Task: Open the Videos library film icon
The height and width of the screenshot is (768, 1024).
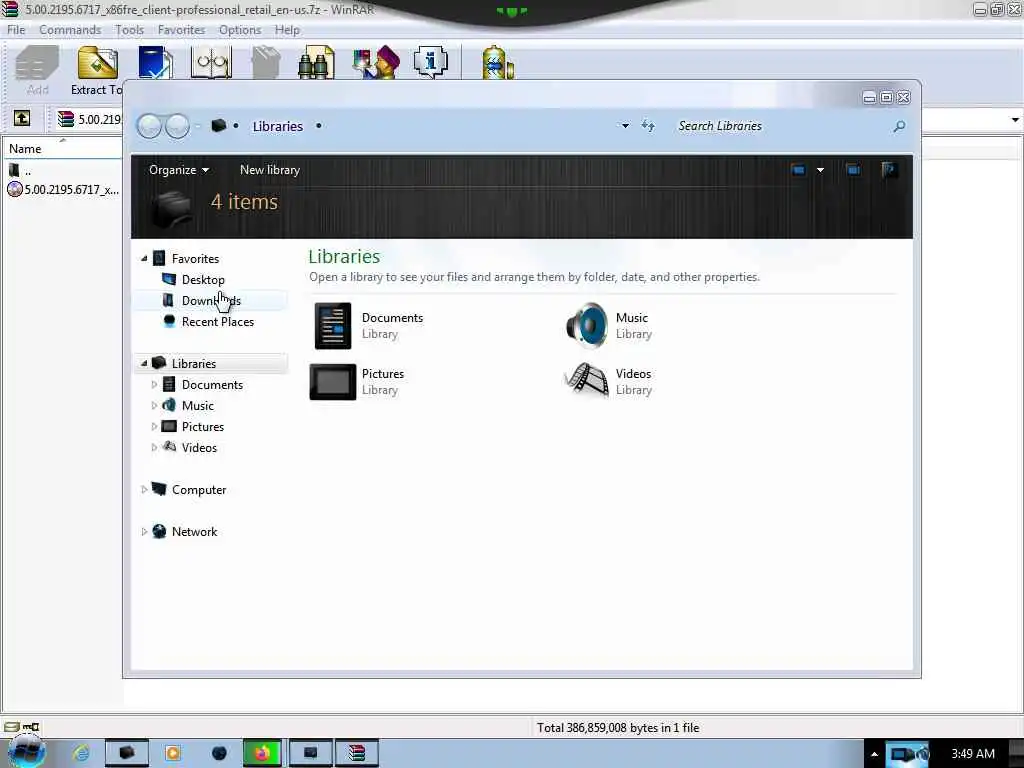Action: click(x=586, y=380)
